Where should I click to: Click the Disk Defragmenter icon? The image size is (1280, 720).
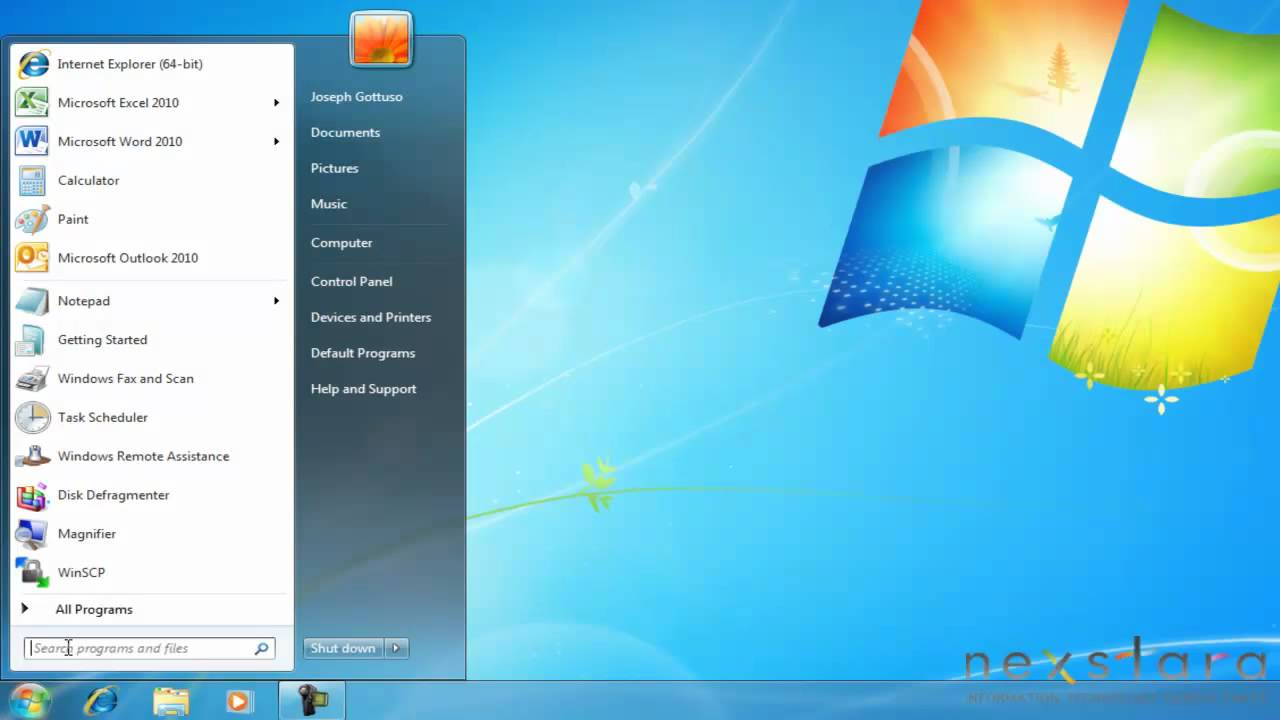click(x=32, y=495)
